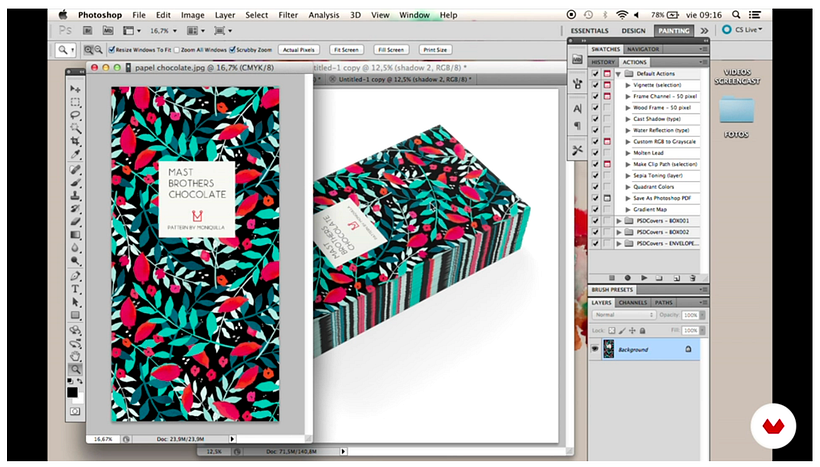The height and width of the screenshot is (467, 820).
Task: Select the Eraser tool
Action: tap(75, 222)
